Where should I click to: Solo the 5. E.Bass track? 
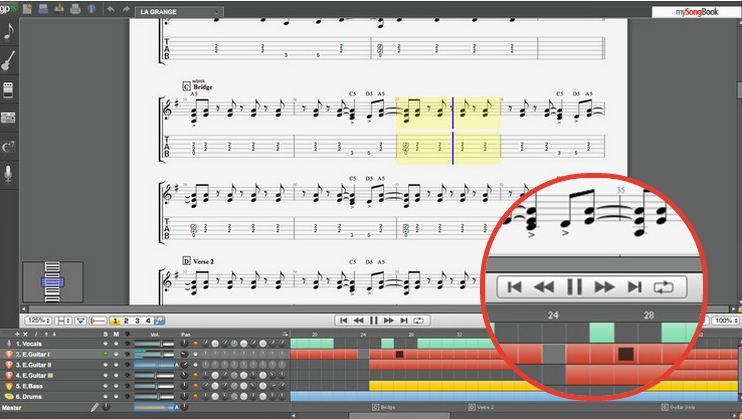(x=105, y=386)
